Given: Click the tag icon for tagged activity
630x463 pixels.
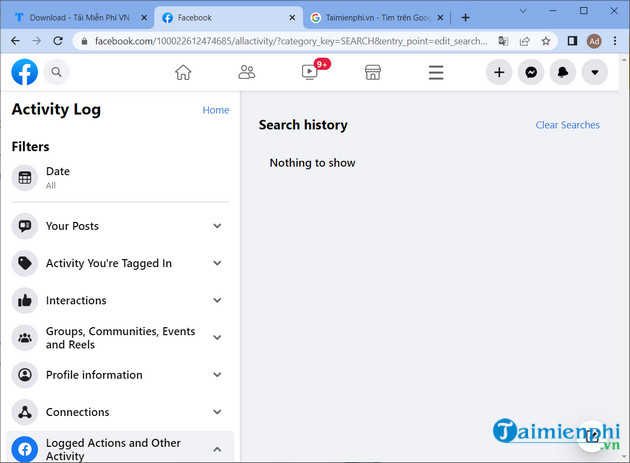Looking at the screenshot, I should [25, 263].
